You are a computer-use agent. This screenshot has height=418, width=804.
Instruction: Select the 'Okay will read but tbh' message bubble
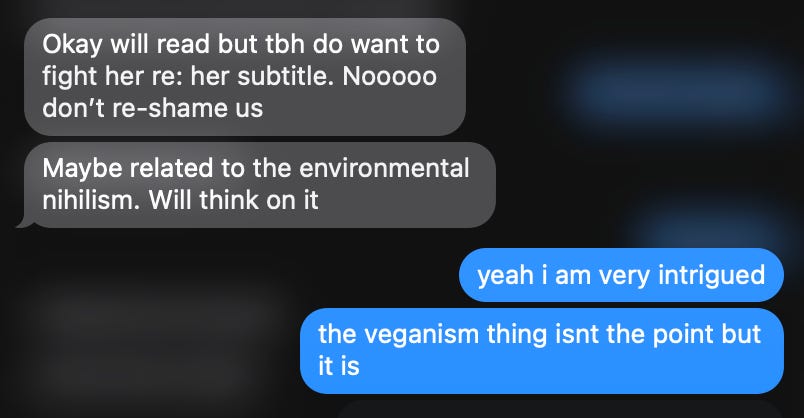point(245,77)
